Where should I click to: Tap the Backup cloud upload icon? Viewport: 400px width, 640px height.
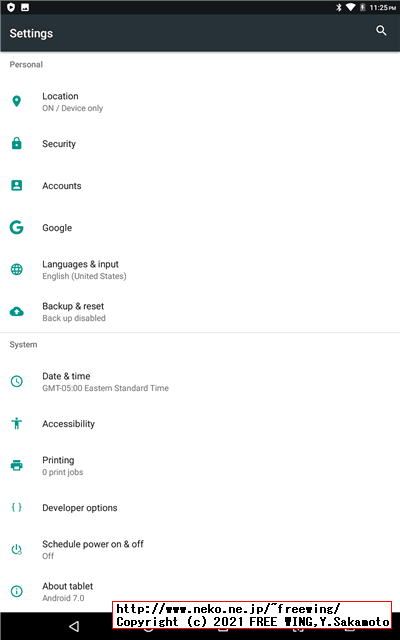click(x=16, y=312)
